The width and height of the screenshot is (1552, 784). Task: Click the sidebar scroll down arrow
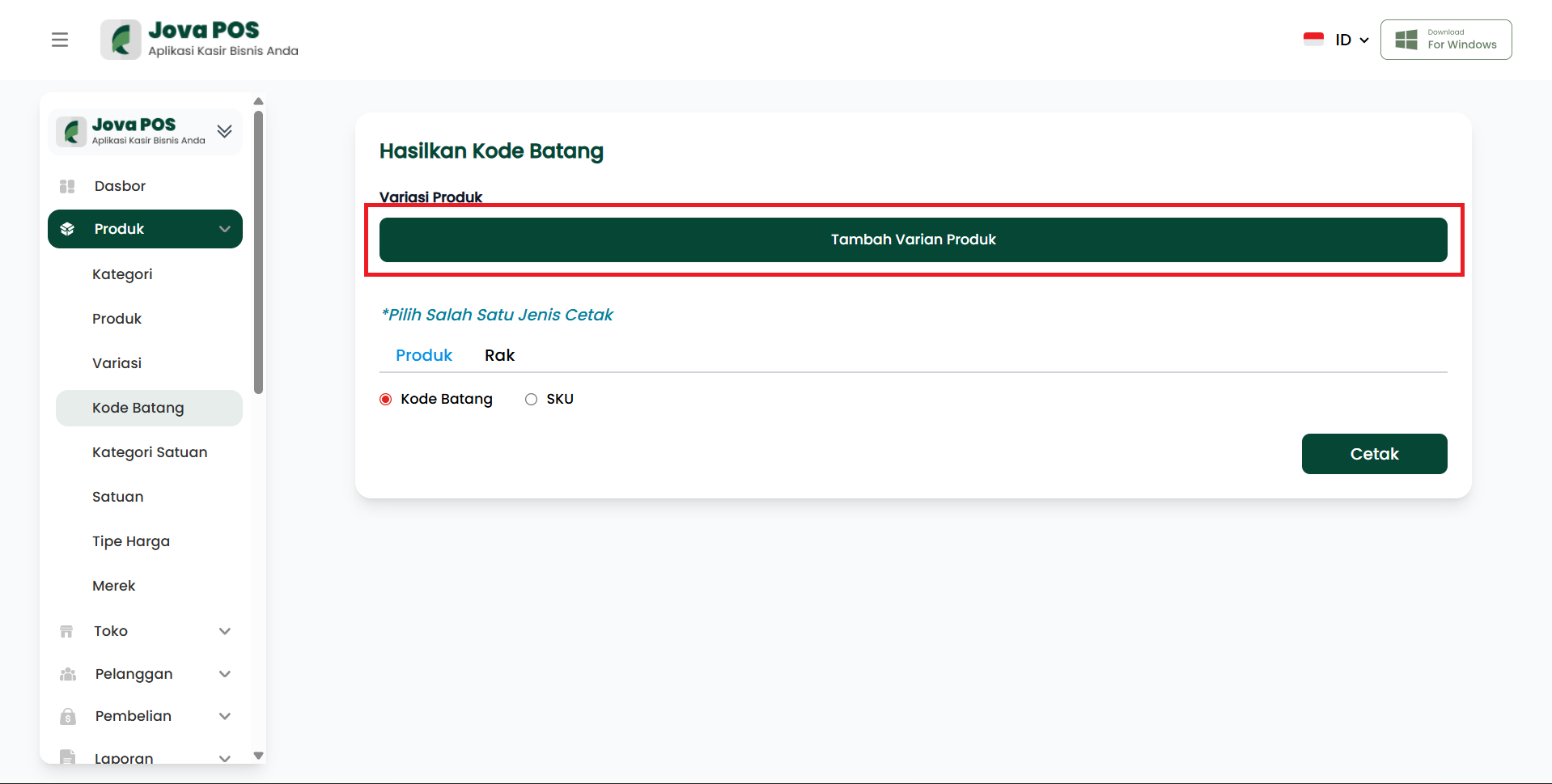259,755
